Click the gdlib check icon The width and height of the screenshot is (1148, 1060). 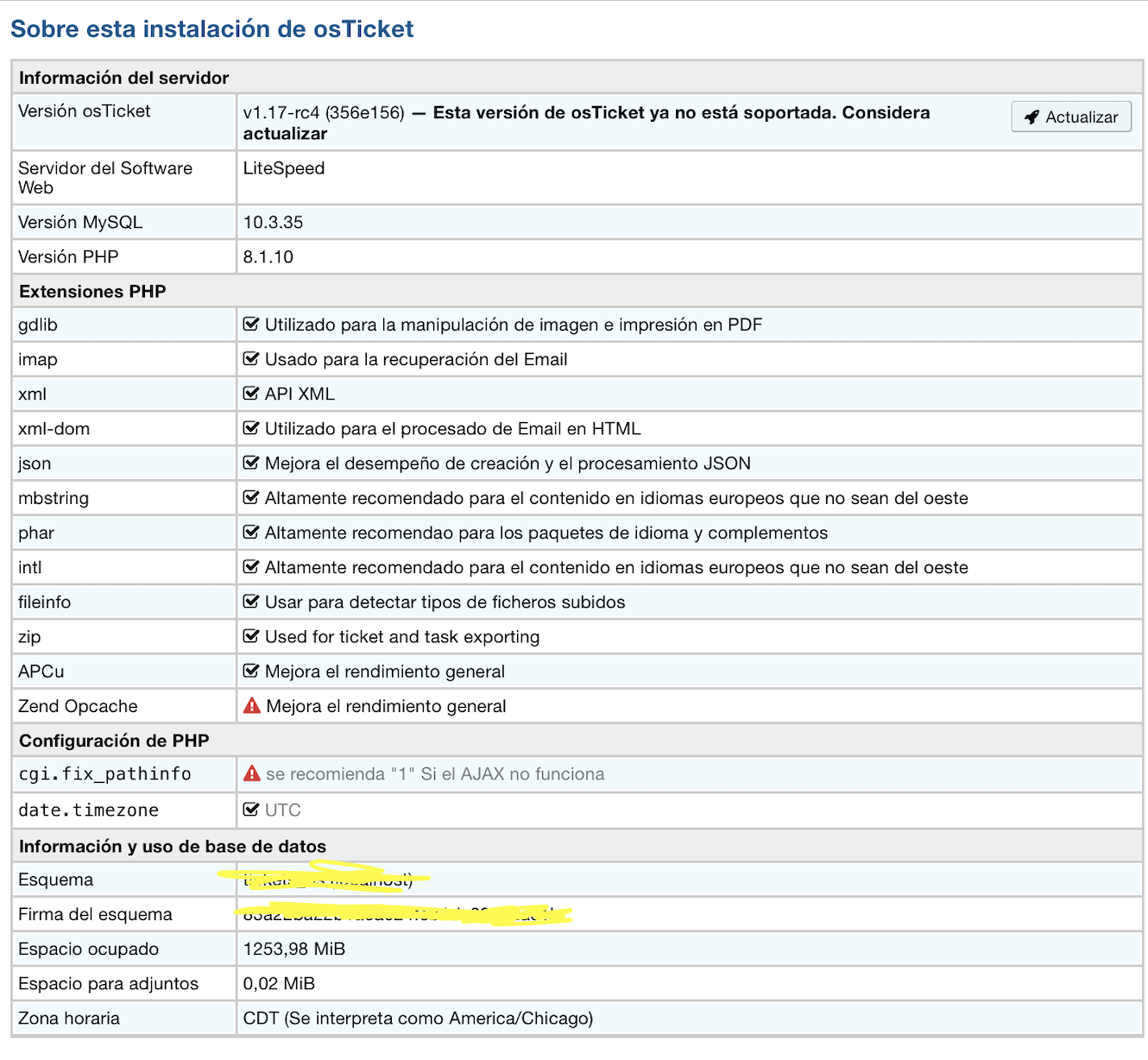251,325
